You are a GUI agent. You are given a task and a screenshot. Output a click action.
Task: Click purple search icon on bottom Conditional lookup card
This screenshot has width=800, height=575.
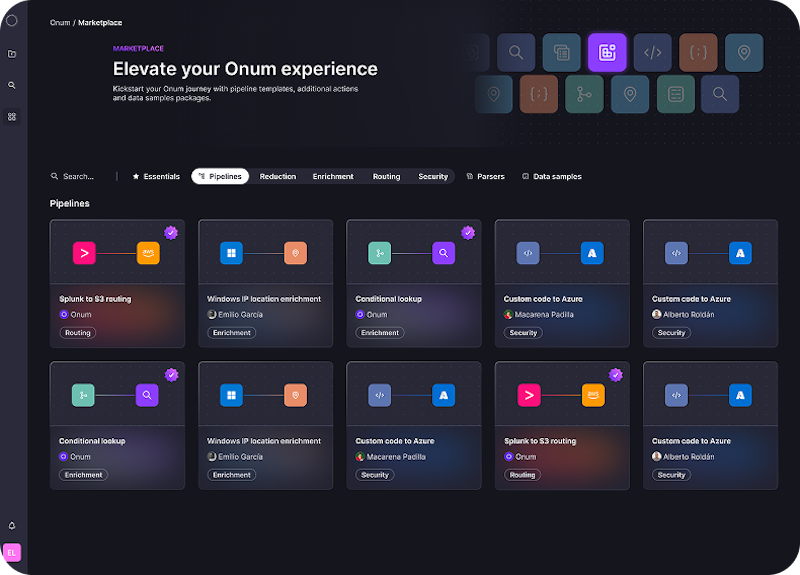click(147, 395)
